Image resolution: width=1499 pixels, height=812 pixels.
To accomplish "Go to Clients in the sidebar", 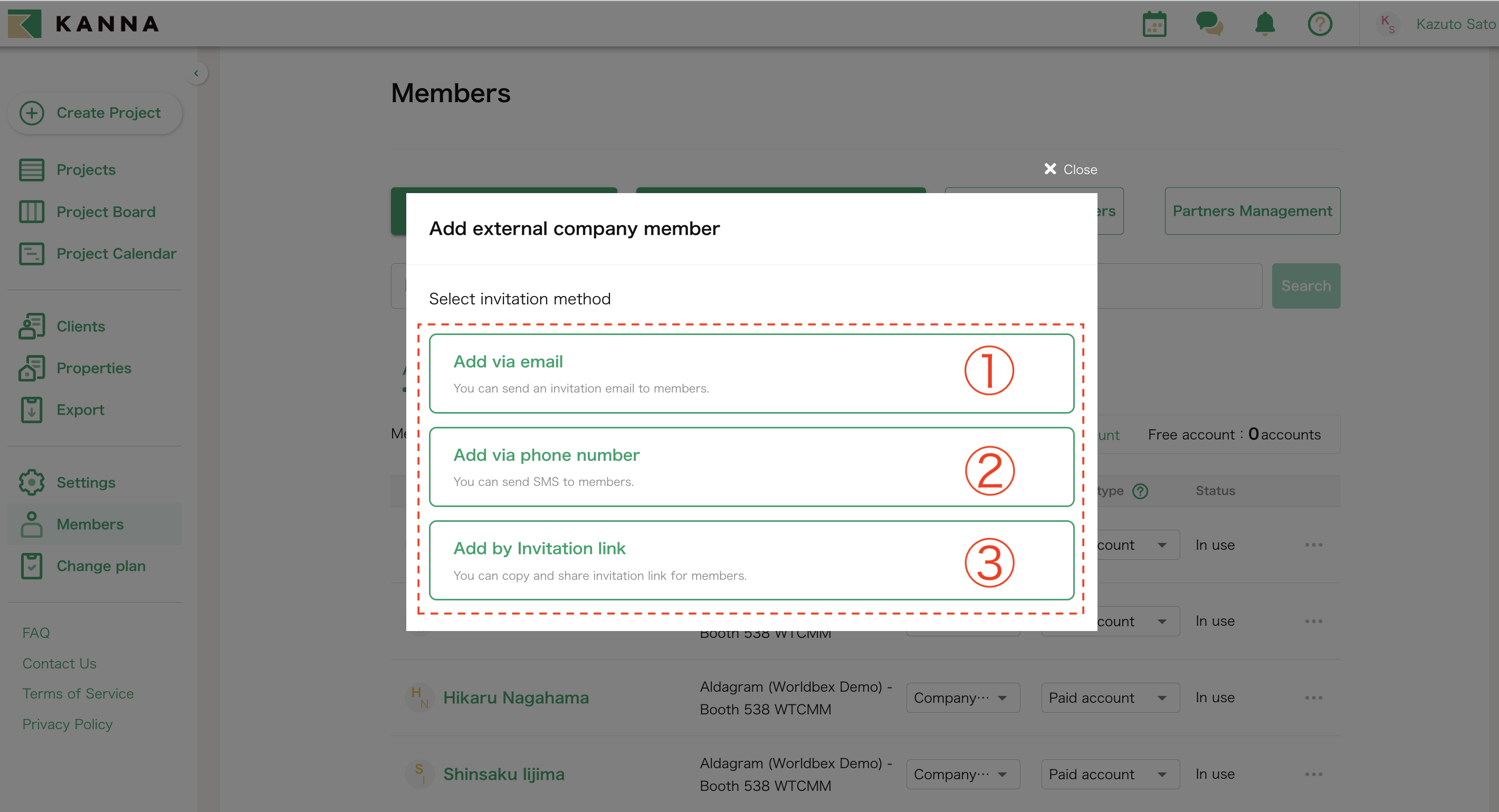I will (80, 326).
